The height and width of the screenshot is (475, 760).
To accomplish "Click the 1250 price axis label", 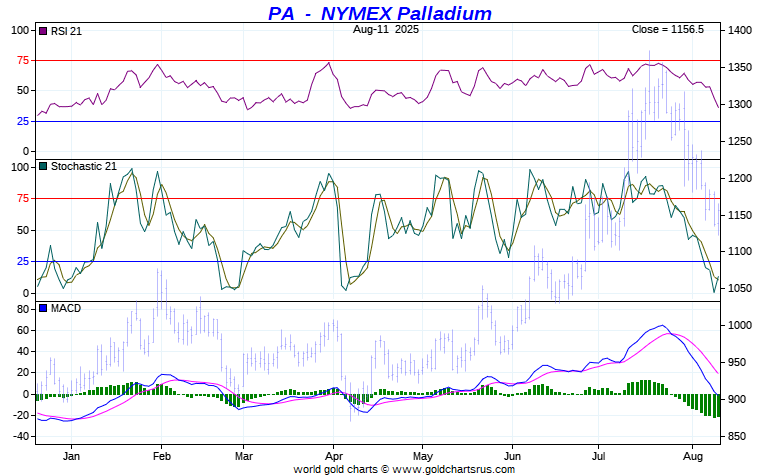I will 740,141.
